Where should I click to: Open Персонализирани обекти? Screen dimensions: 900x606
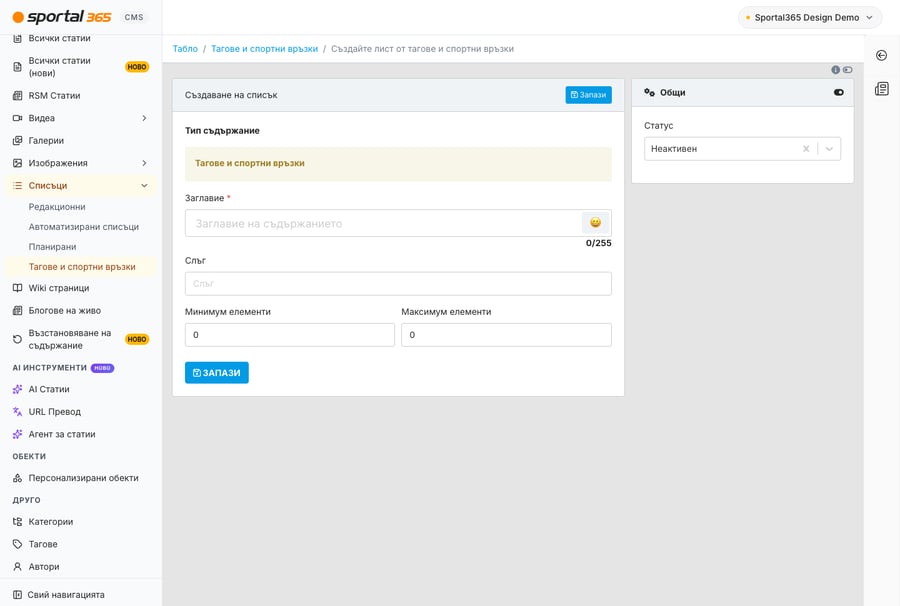(x=81, y=478)
